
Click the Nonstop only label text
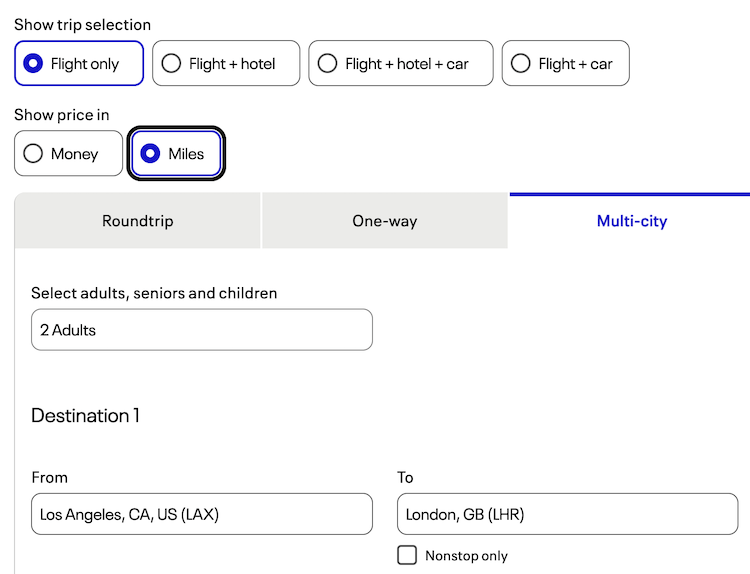(466, 556)
